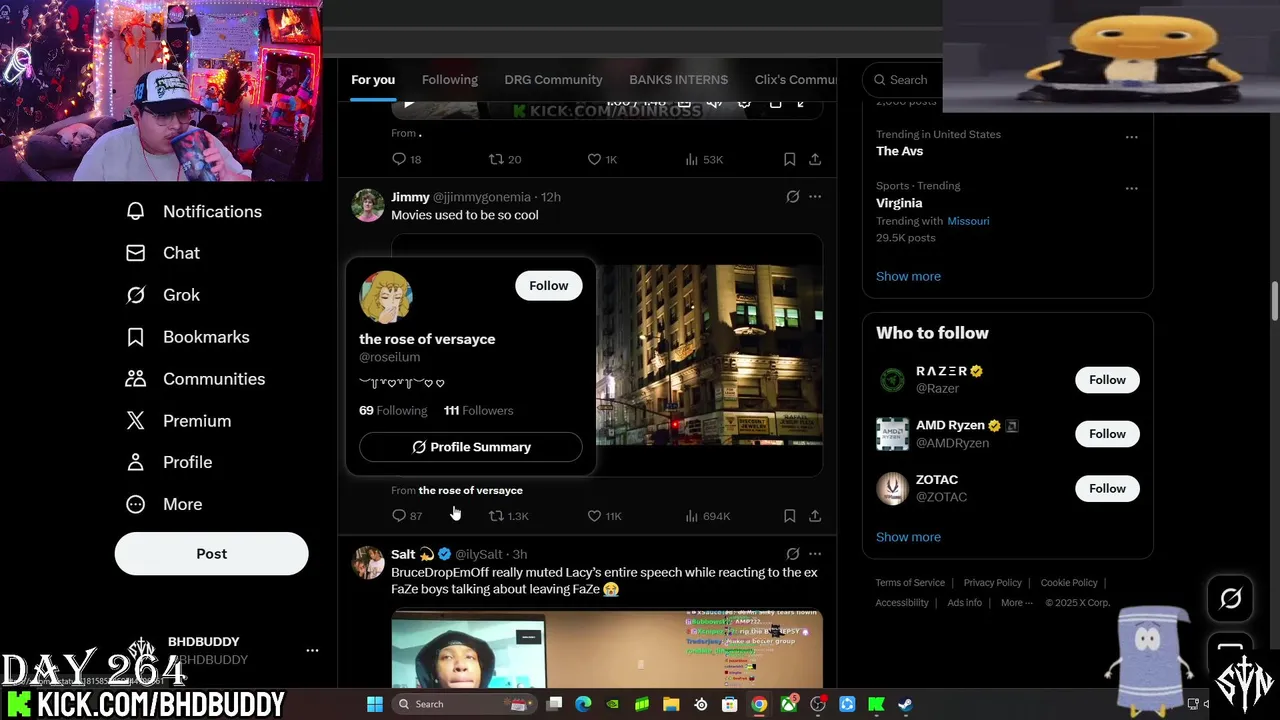Share Jimmy's movie post
The width and height of the screenshot is (1280, 720).
point(815,516)
